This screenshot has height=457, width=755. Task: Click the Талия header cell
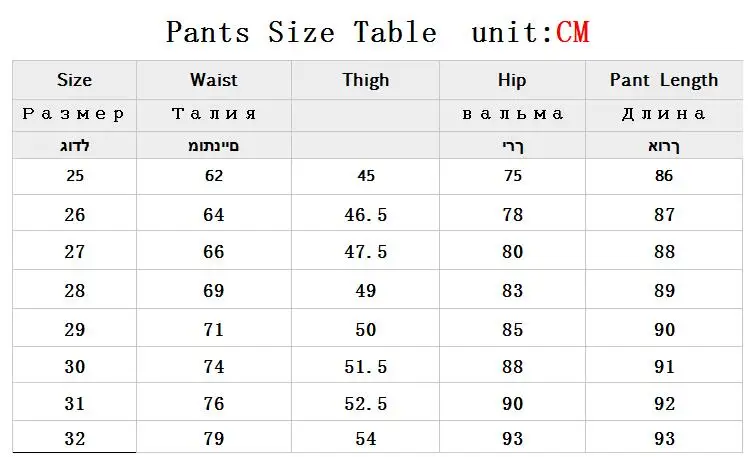[x=212, y=114]
